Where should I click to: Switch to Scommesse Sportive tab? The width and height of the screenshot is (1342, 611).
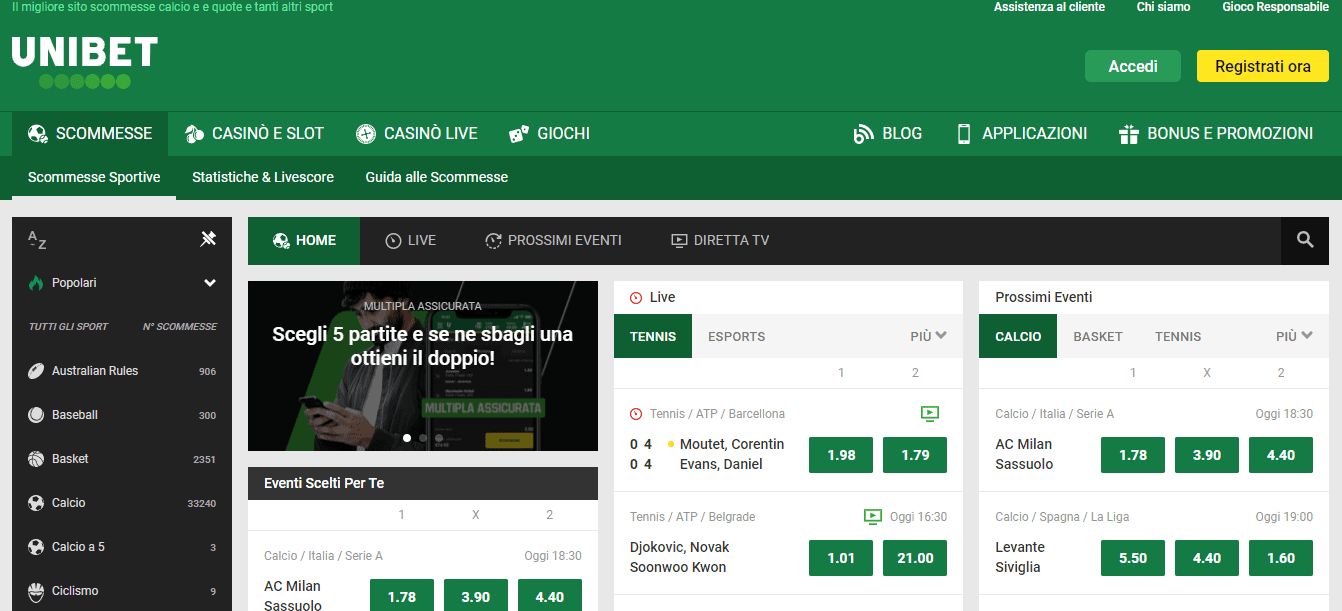[94, 177]
